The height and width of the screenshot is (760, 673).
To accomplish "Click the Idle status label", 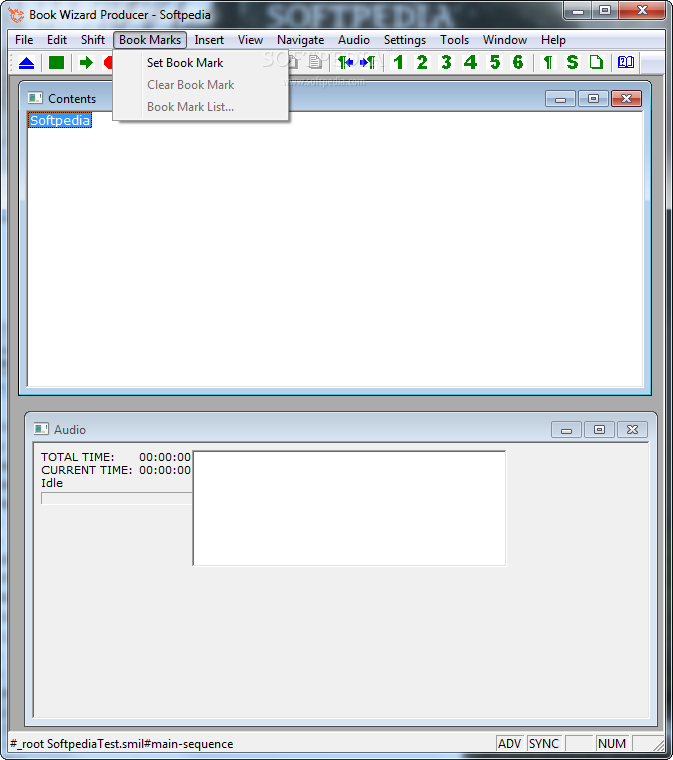I will [x=52, y=483].
